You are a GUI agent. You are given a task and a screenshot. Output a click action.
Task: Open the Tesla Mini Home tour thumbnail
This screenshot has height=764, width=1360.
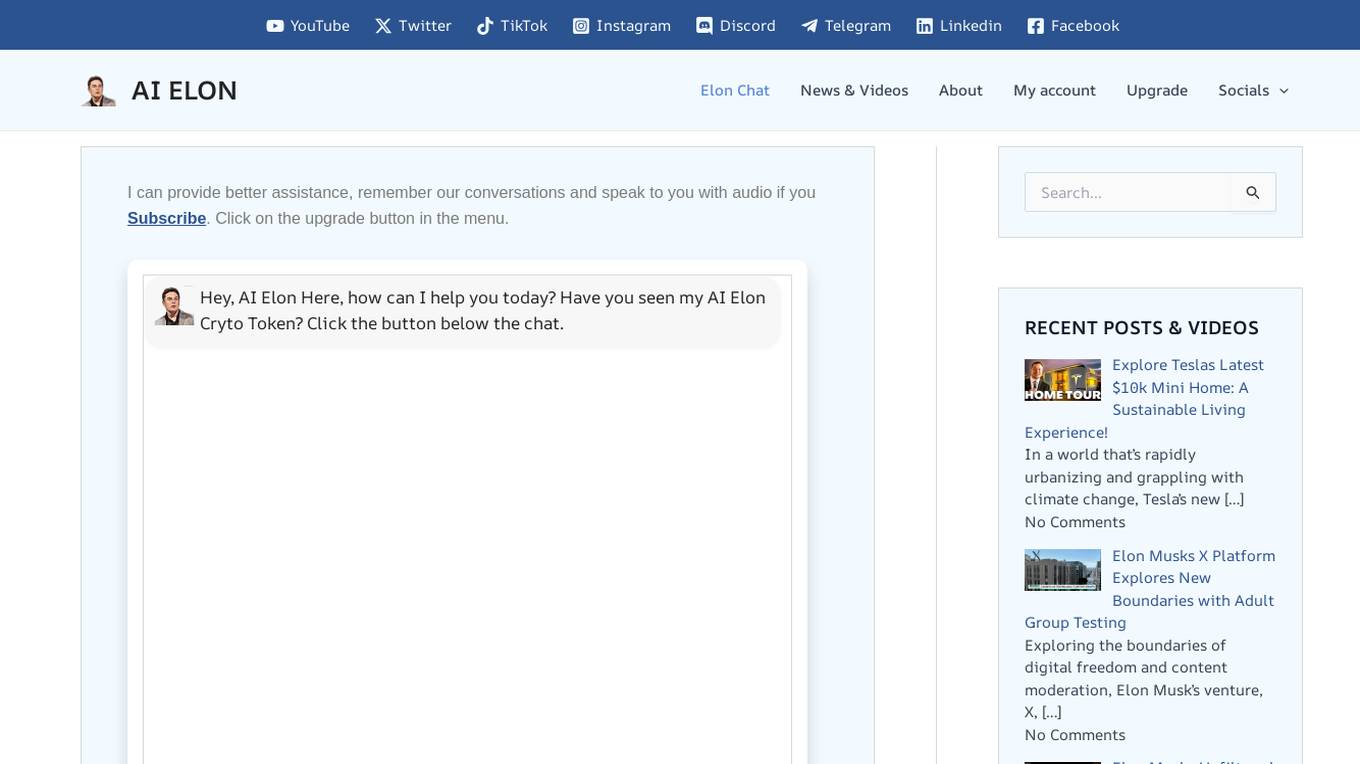[1062, 380]
